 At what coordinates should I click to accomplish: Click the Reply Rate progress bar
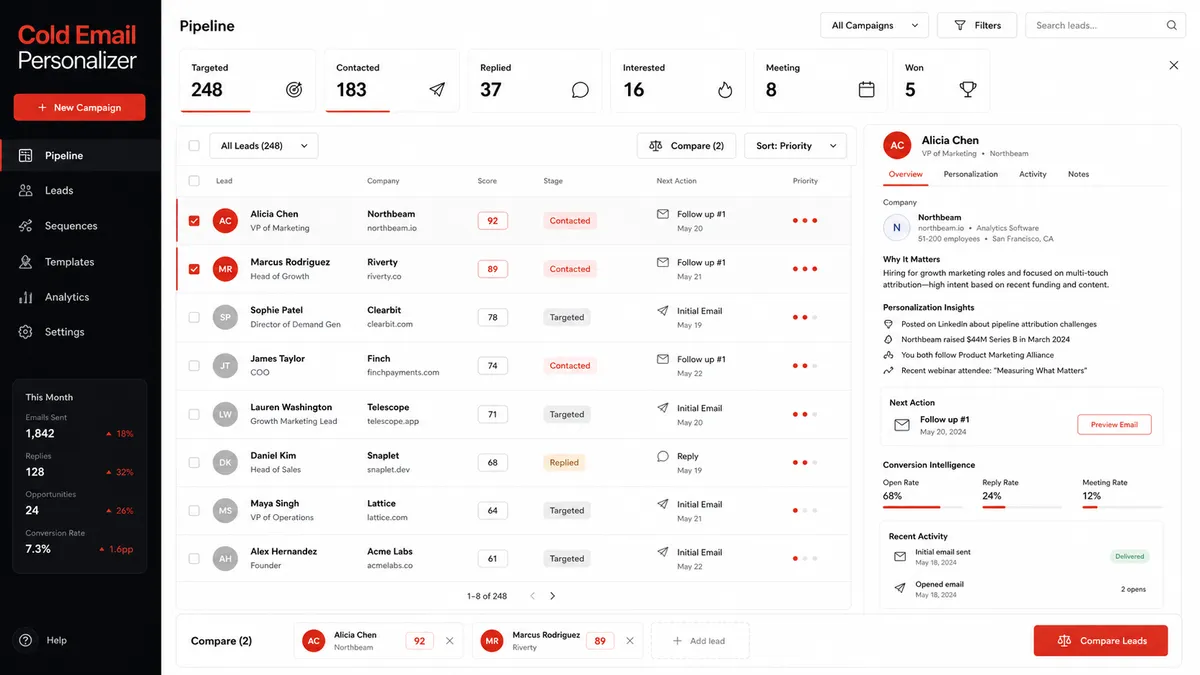click(x=1023, y=507)
